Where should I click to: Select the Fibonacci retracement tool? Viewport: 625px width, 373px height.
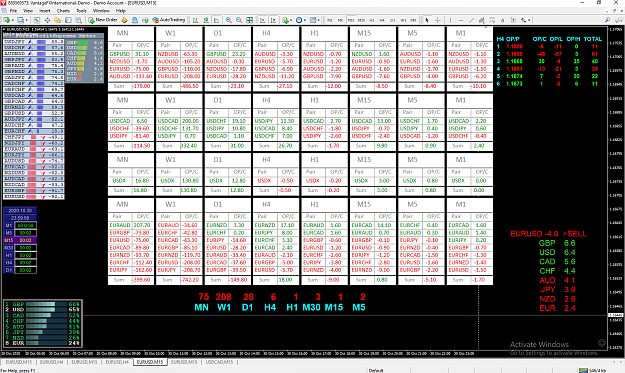point(492,20)
